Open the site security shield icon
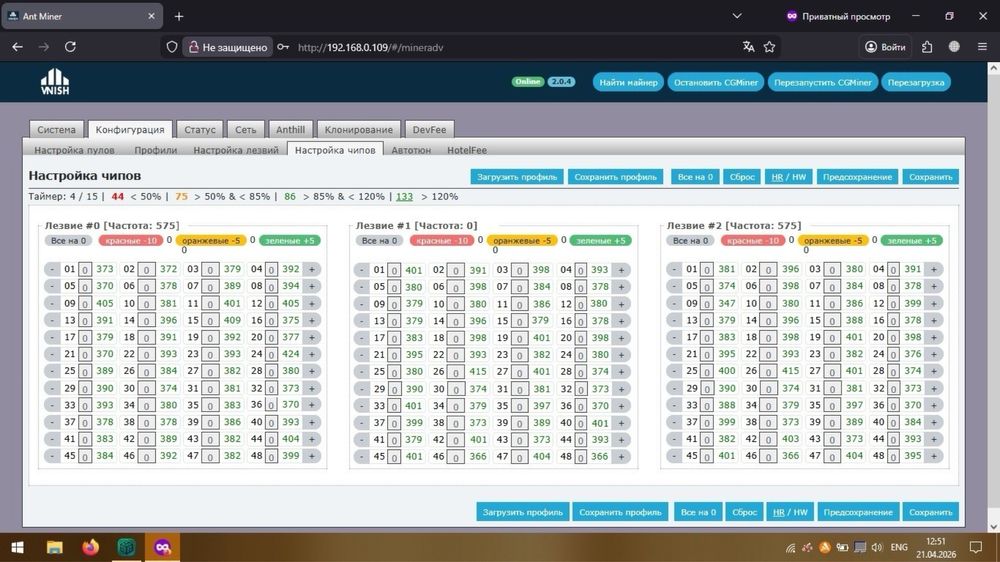 click(x=172, y=47)
